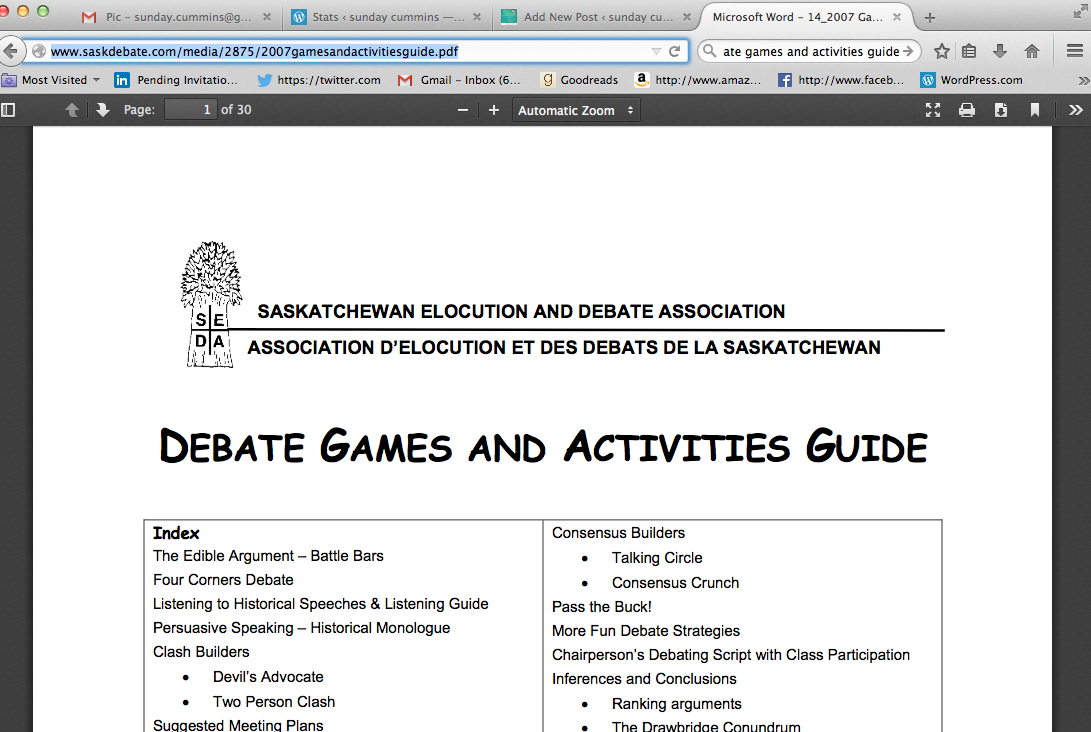
Task: Click the 'Talking Circle' bullet item
Action: tap(657, 558)
